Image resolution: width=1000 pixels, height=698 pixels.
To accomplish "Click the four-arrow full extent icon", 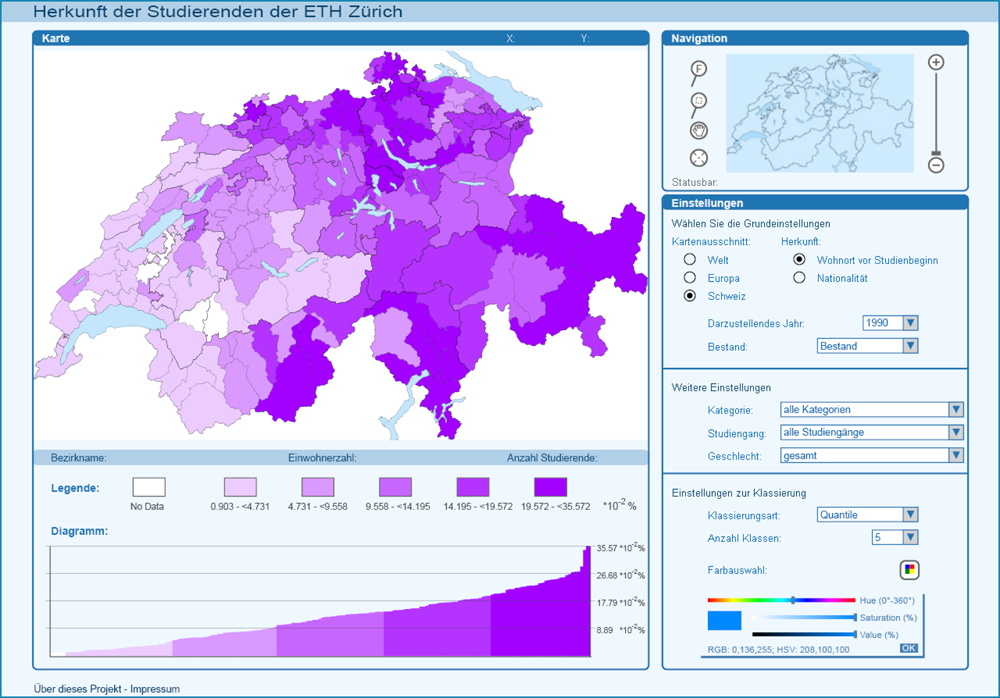I will [x=699, y=158].
